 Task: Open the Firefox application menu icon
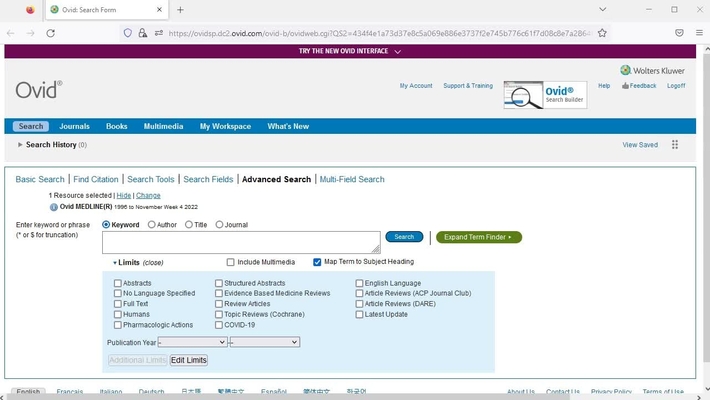[x=698, y=33]
